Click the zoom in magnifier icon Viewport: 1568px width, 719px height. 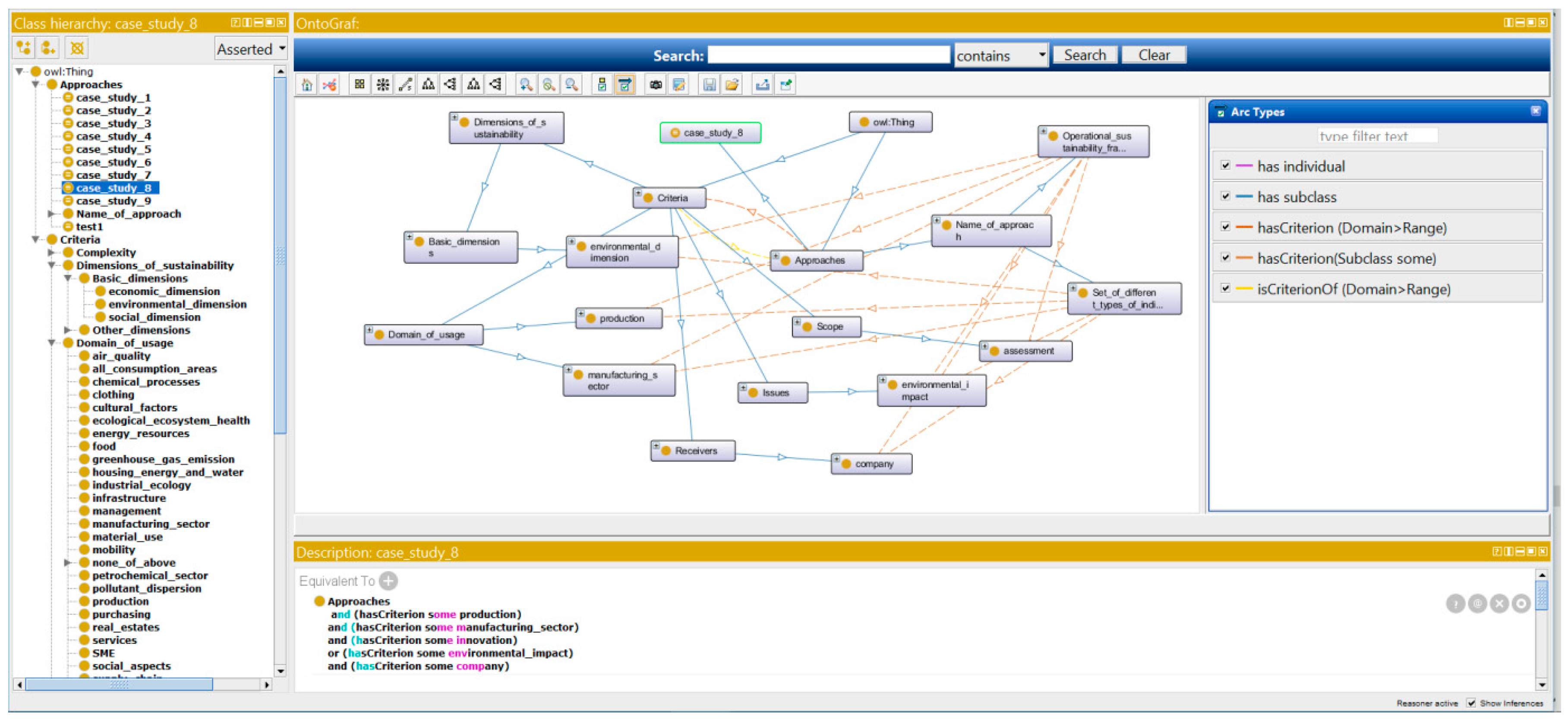(x=526, y=85)
